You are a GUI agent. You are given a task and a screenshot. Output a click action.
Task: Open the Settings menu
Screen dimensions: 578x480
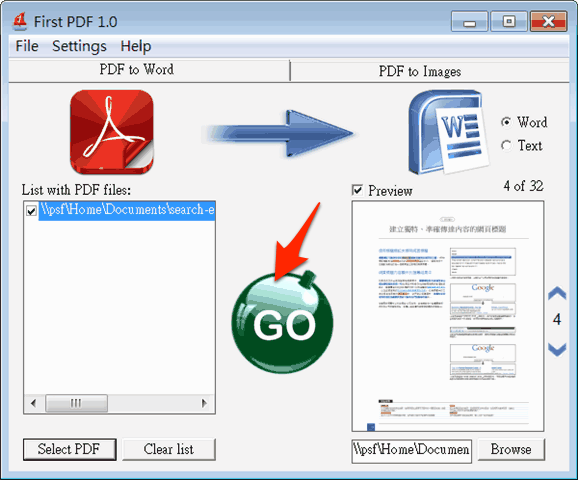pyautogui.click(x=79, y=46)
